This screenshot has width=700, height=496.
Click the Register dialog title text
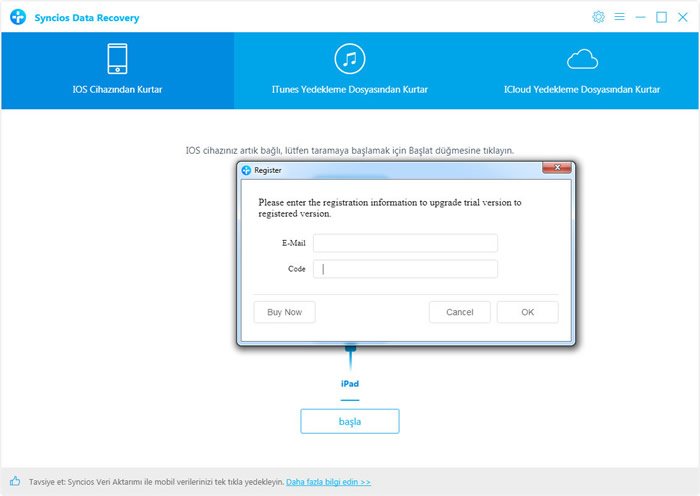point(267,170)
